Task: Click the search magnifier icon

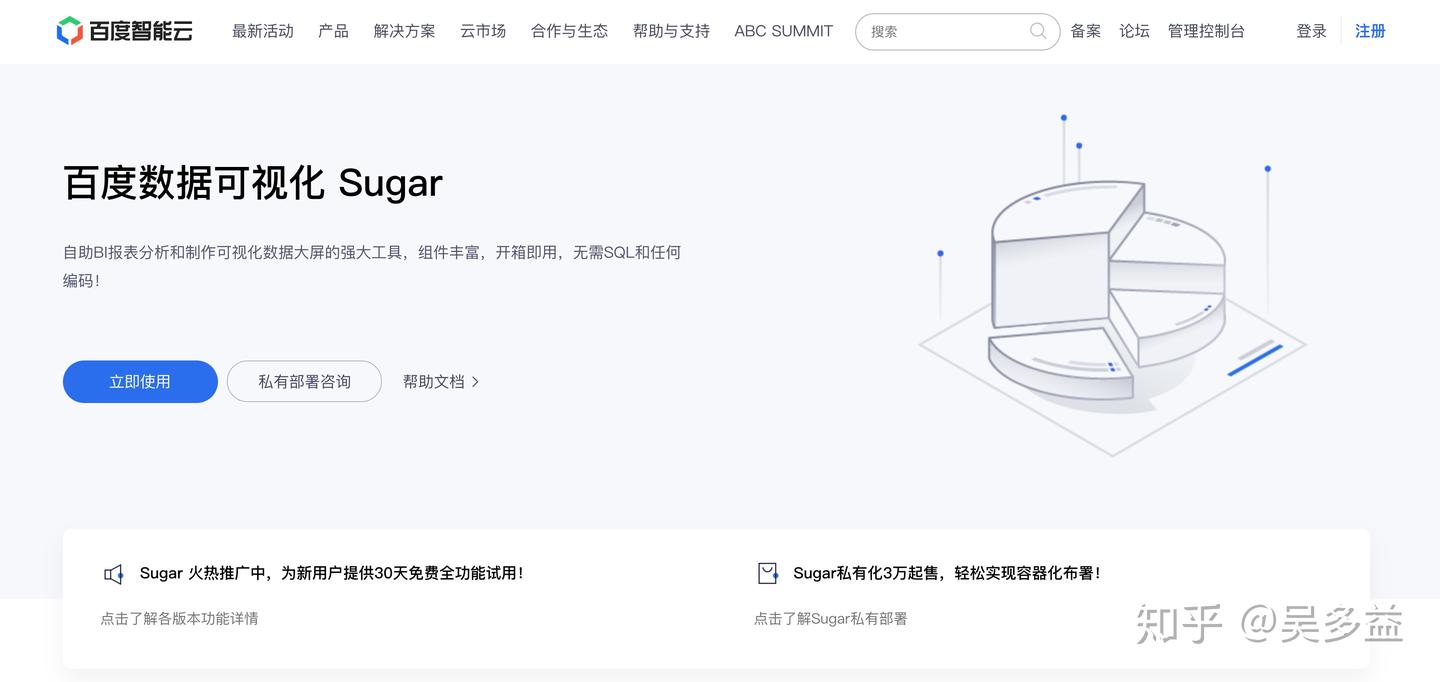Action: click(1038, 31)
